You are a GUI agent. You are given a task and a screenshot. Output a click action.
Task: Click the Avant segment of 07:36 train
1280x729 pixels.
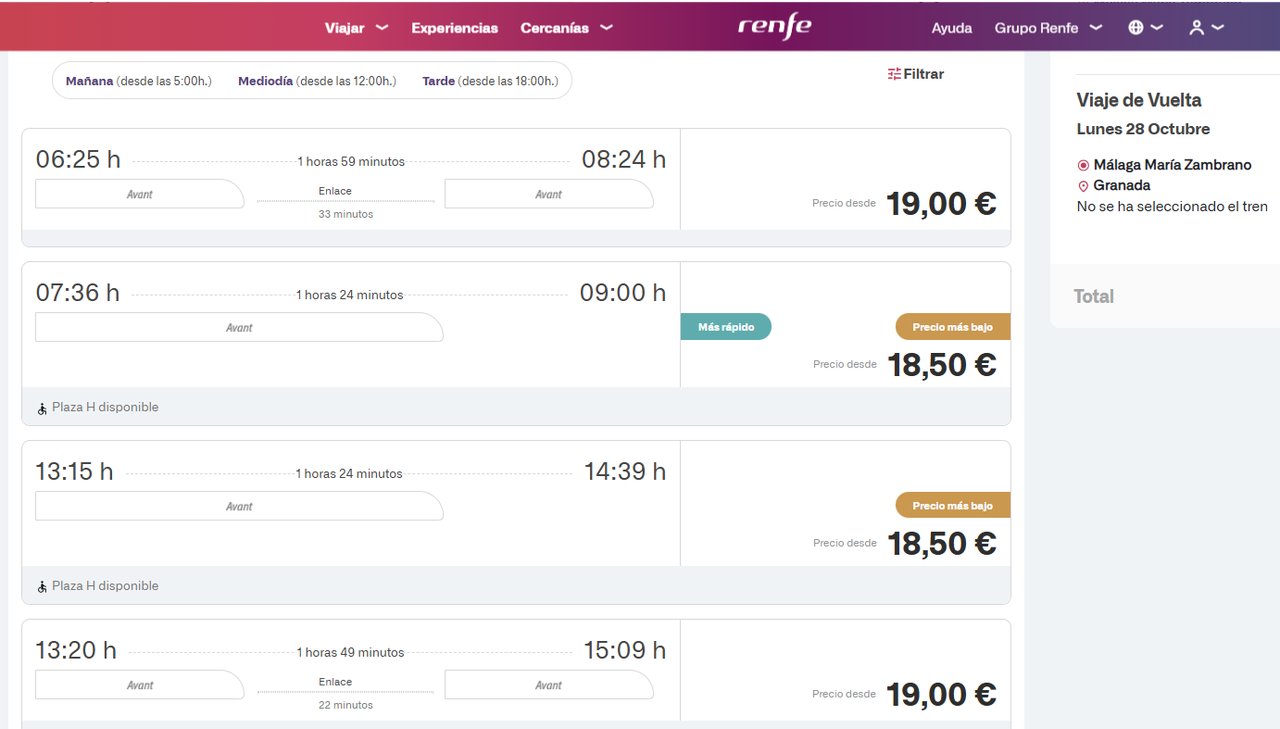pyautogui.click(x=239, y=327)
